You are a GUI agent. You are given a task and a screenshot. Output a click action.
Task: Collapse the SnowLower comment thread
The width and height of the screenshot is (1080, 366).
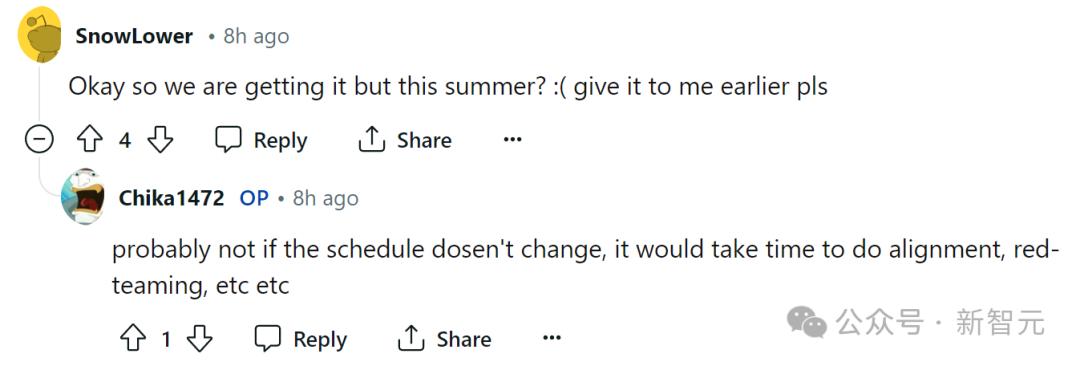[x=39, y=140]
